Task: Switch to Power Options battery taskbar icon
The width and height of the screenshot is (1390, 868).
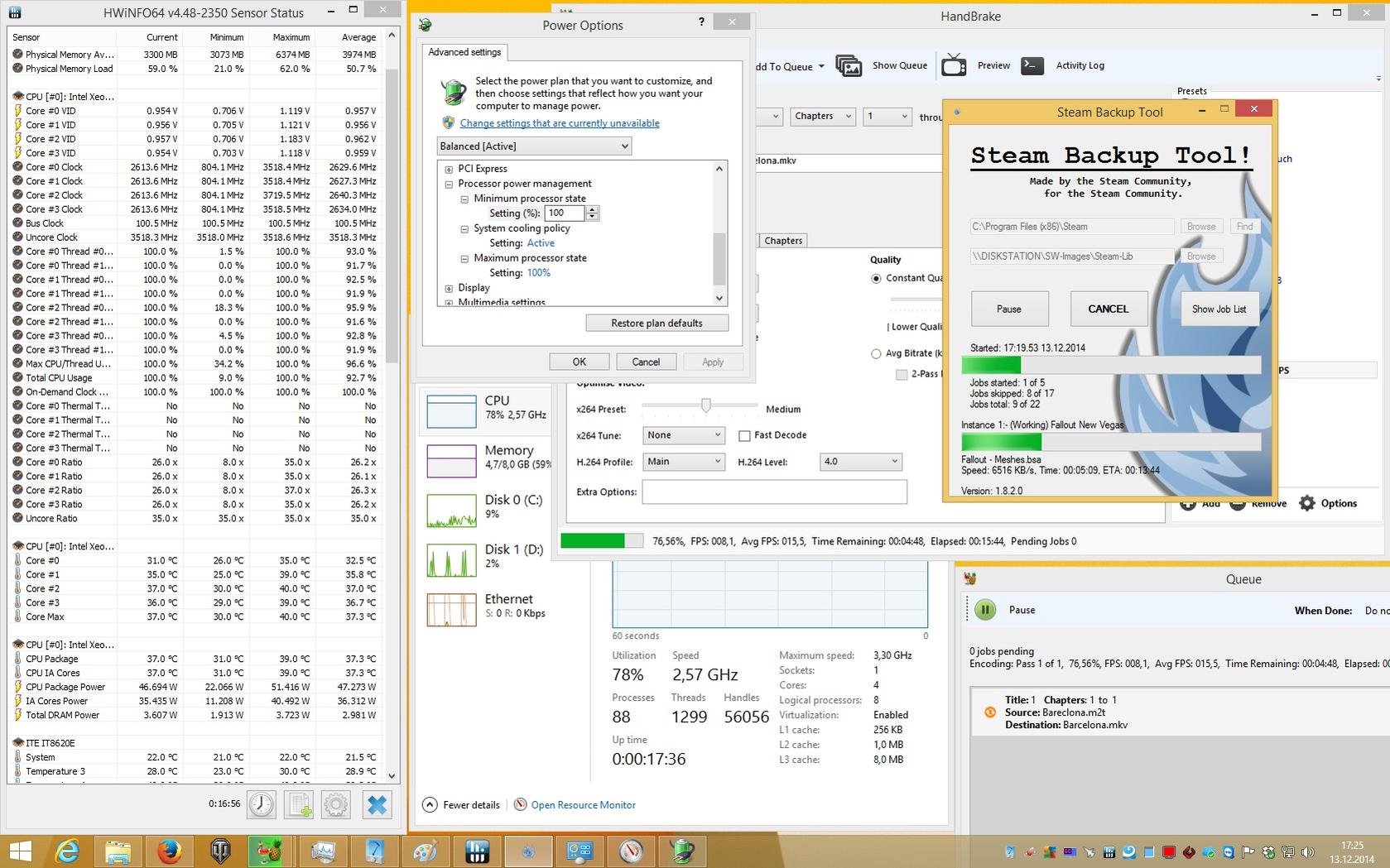Action: point(682,851)
